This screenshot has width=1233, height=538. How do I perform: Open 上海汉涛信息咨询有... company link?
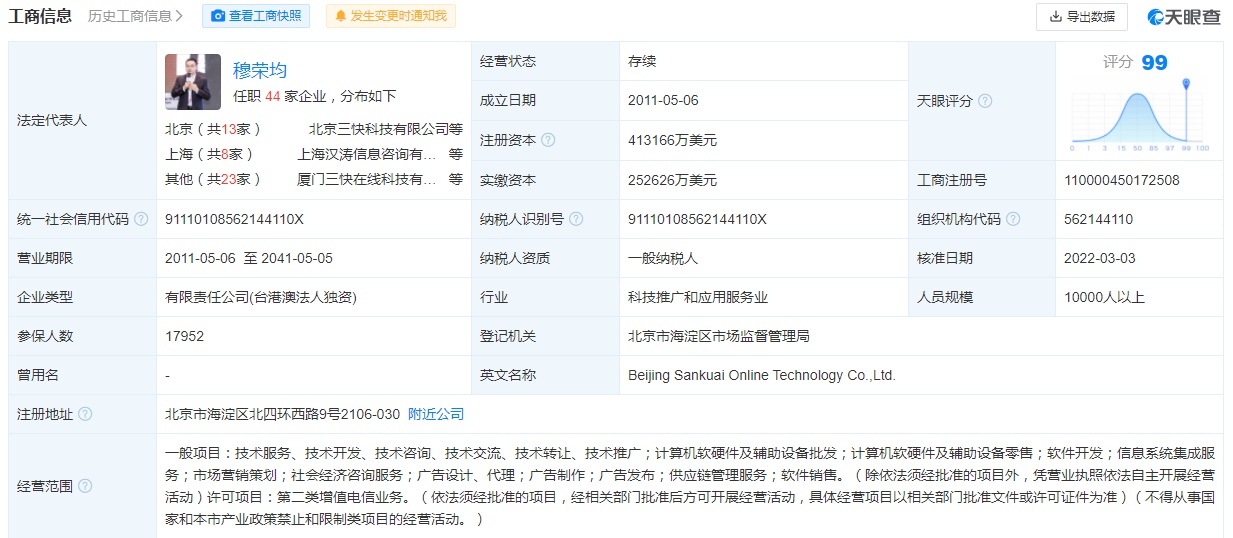(x=367, y=154)
